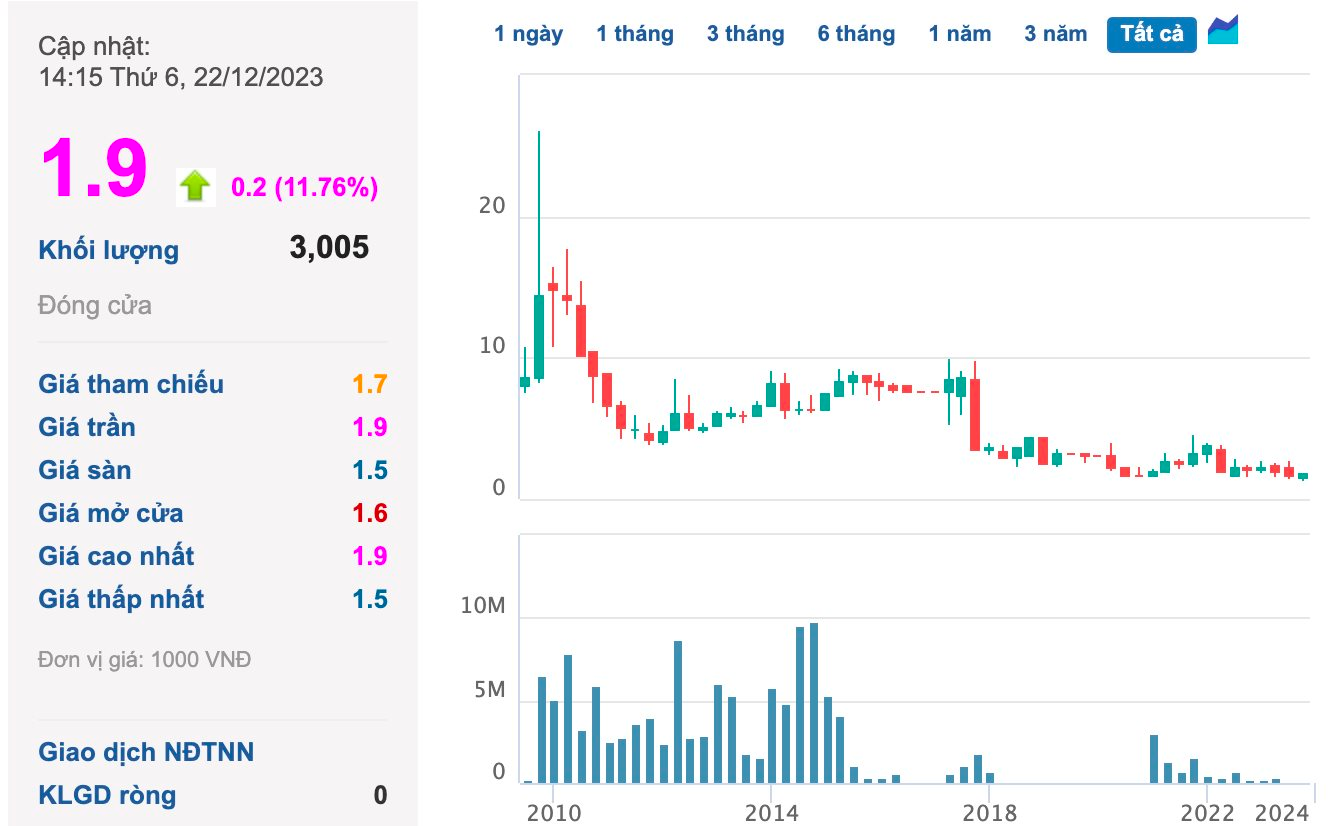
Task: Switch chart to area chart type icon
Action: (1223, 30)
